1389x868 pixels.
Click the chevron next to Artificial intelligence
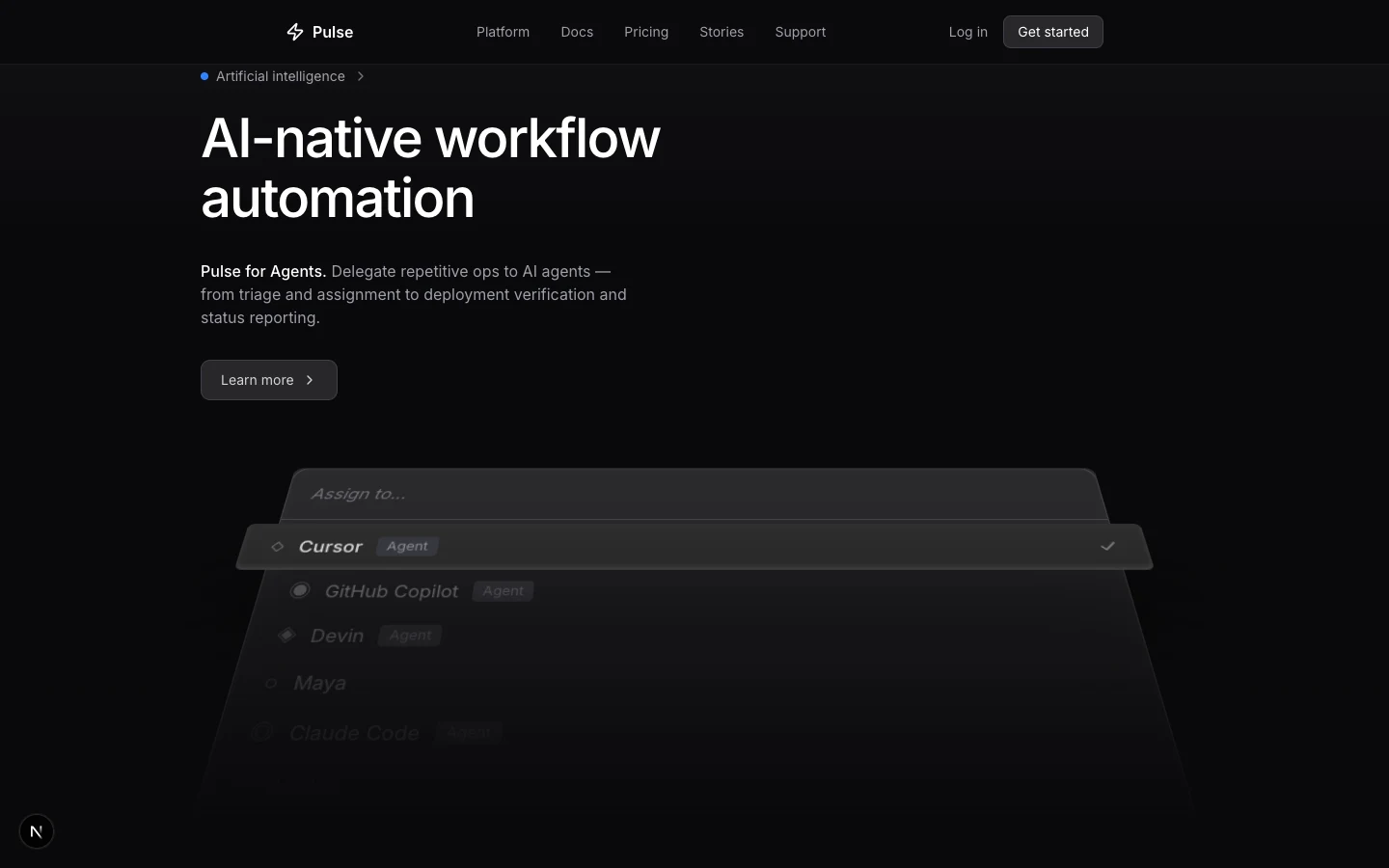click(361, 76)
